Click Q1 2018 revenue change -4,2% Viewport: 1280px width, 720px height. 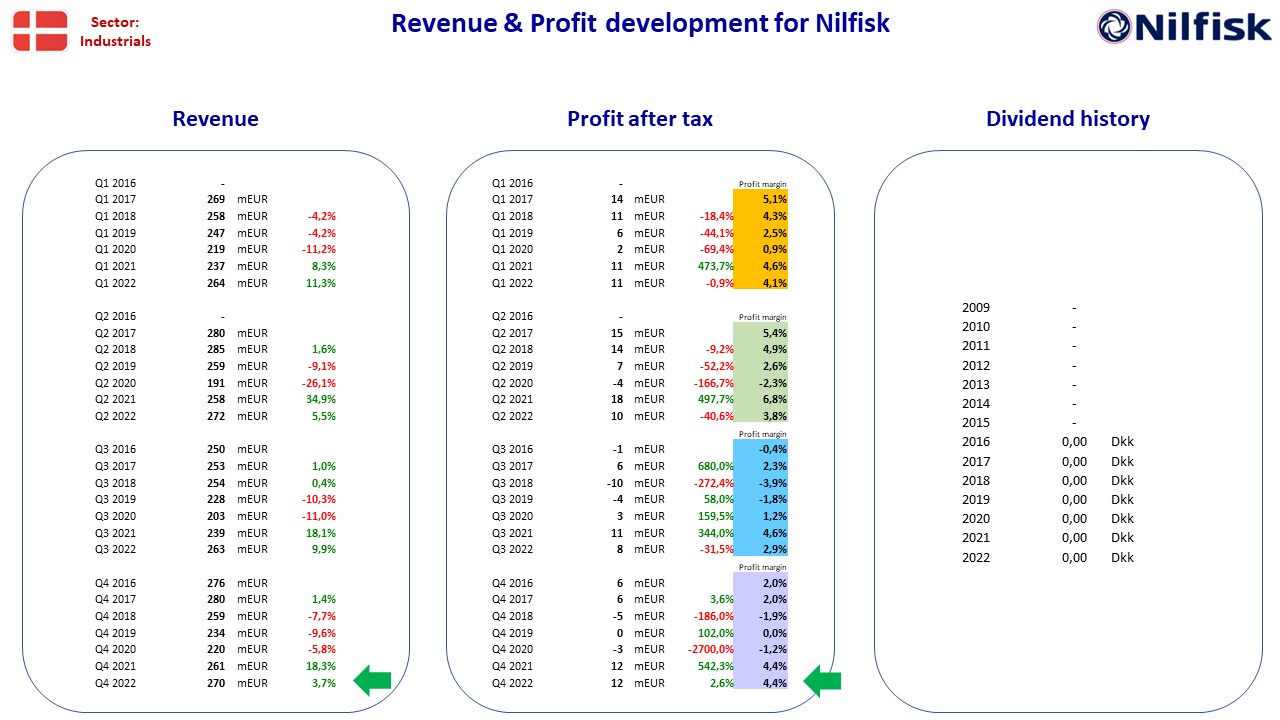[321, 216]
